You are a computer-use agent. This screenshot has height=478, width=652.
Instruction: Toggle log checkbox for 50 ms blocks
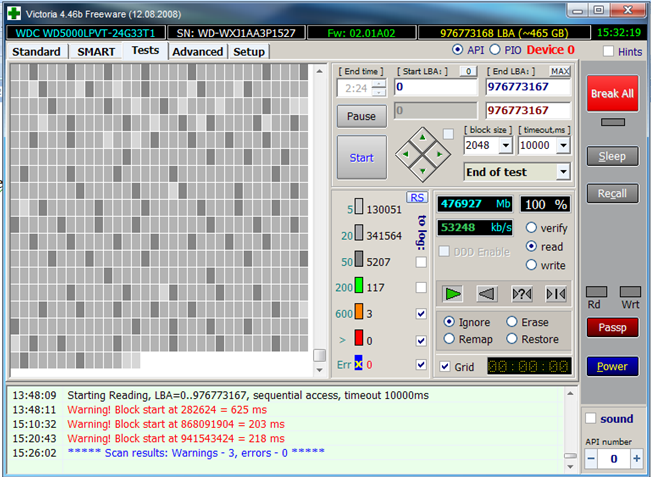[421, 262]
